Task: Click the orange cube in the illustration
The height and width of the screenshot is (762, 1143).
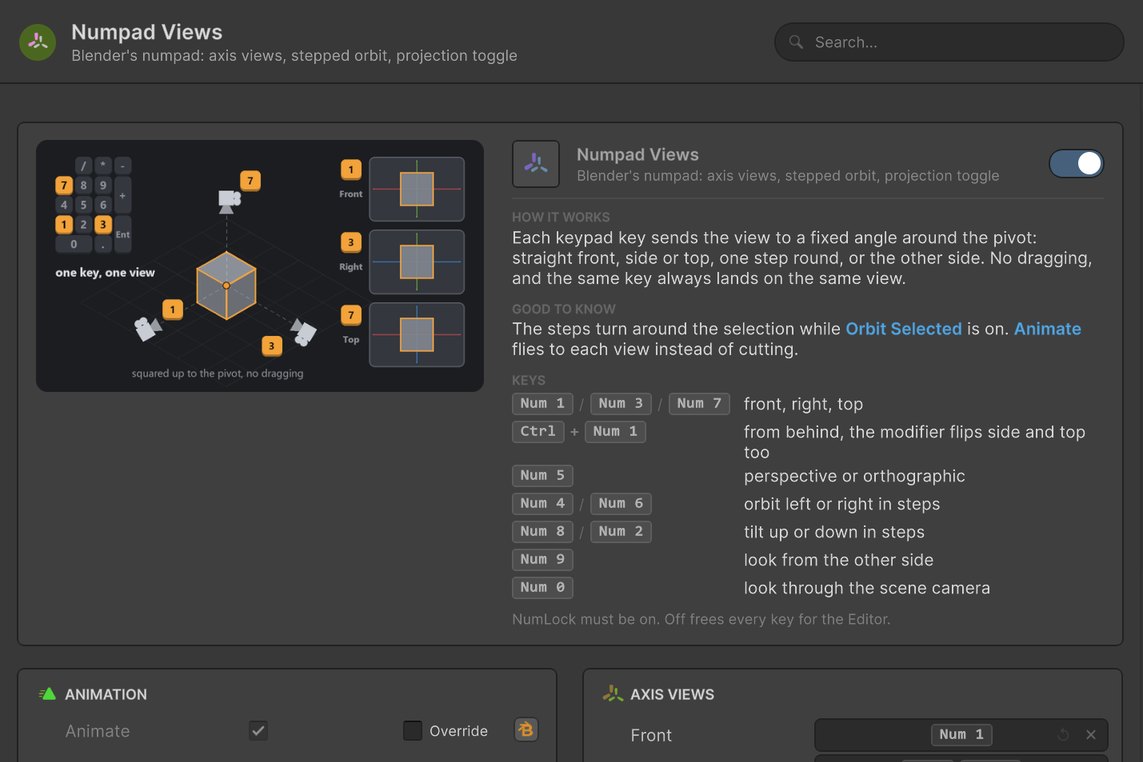Action: [x=226, y=285]
